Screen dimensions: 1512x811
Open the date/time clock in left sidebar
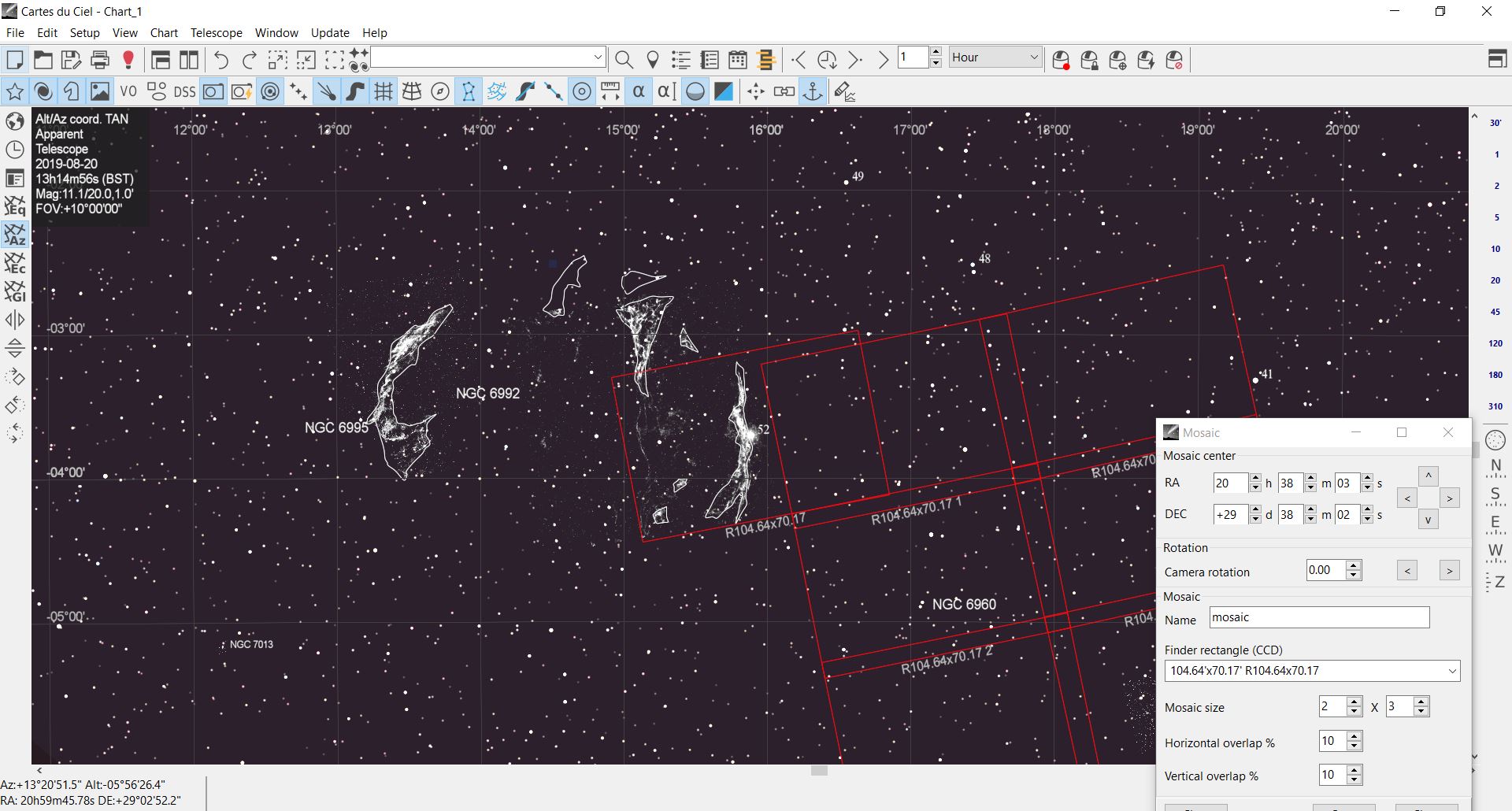(15, 150)
